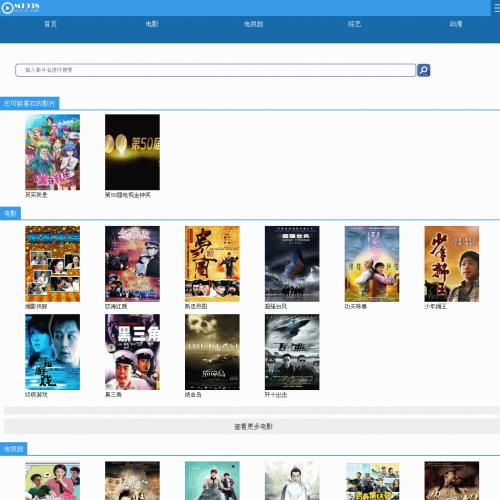The width and height of the screenshot is (500, 500).
Task: Open the orange photo-collage movie poster
Action: click(53, 264)
